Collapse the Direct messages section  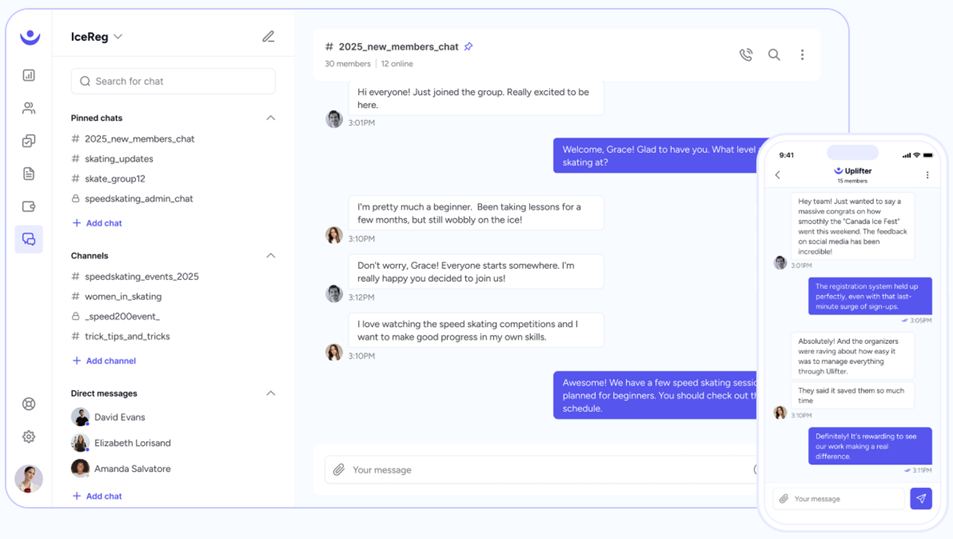(x=270, y=394)
